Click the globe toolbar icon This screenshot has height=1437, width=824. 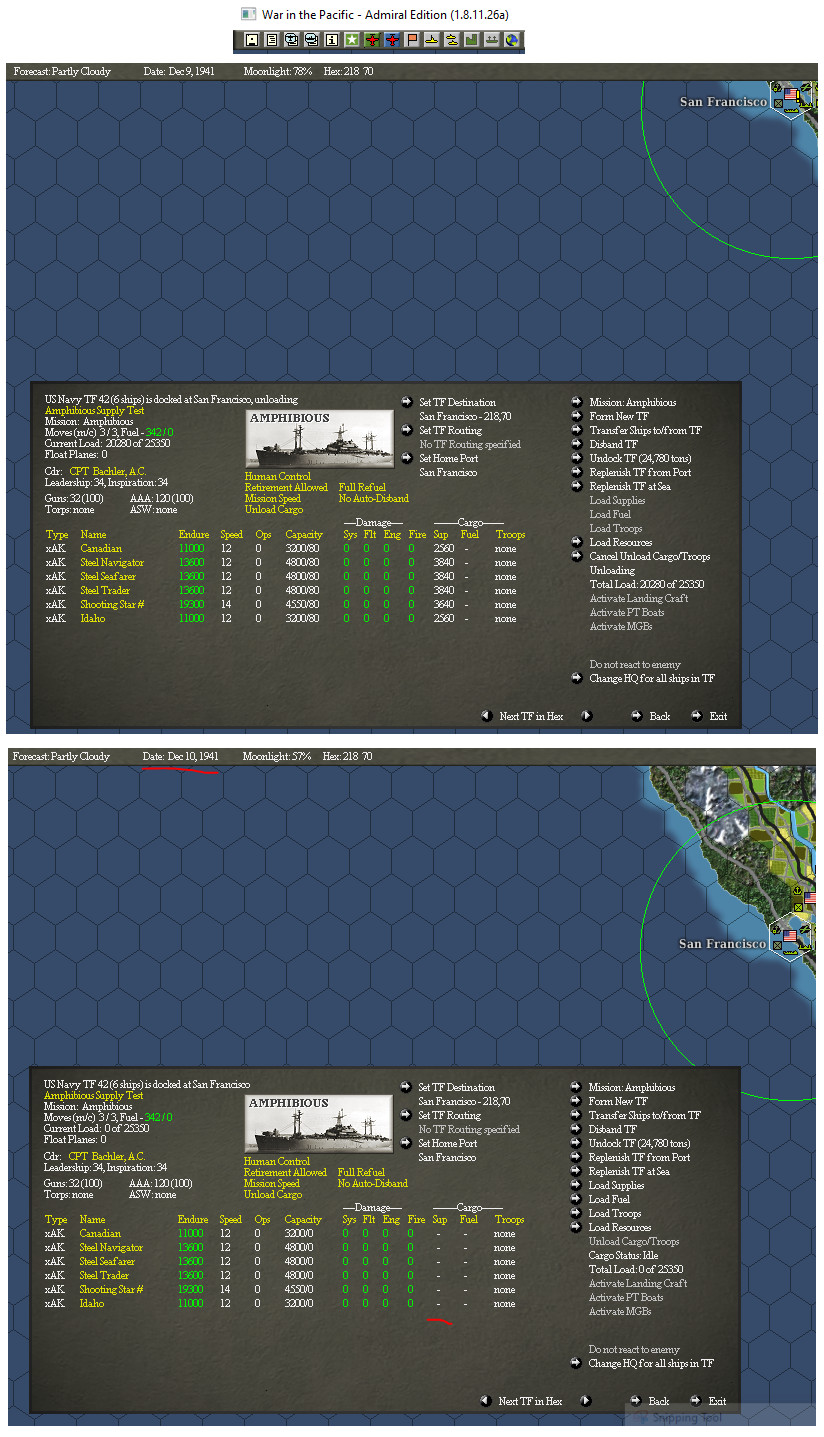(x=511, y=40)
